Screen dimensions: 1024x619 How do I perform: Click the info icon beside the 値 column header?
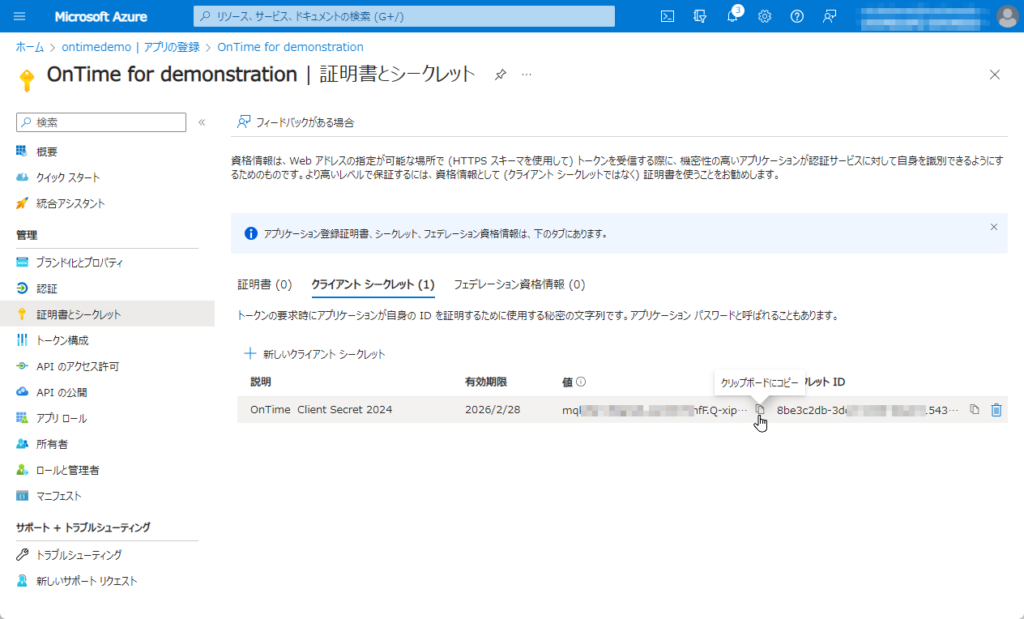click(x=581, y=382)
